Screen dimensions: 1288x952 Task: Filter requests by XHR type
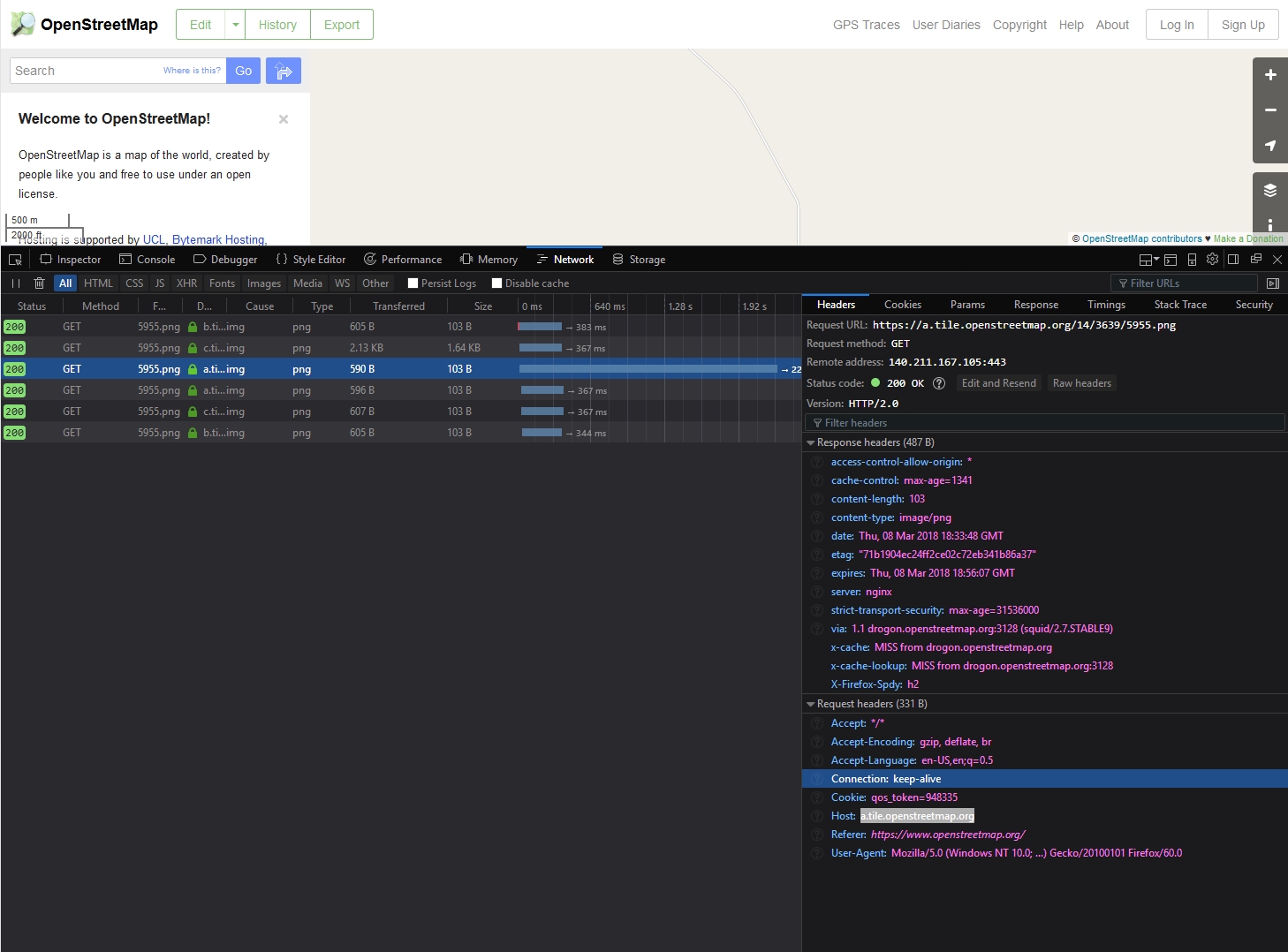coord(186,283)
